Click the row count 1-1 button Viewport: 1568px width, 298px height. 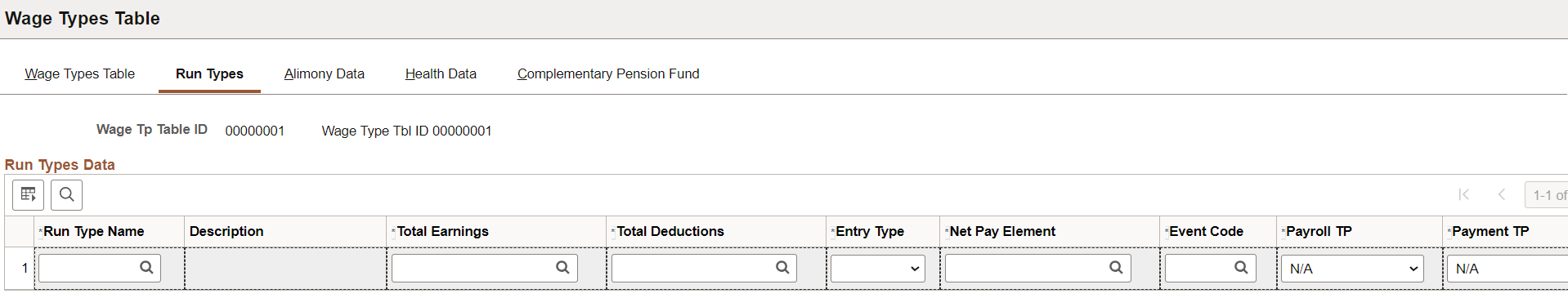[1547, 195]
